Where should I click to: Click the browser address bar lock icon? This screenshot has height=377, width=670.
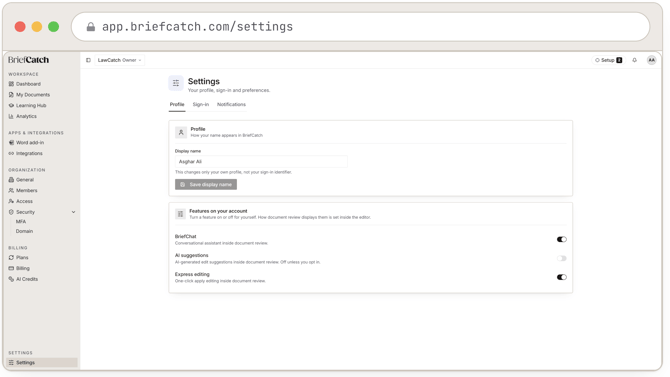coord(91,27)
